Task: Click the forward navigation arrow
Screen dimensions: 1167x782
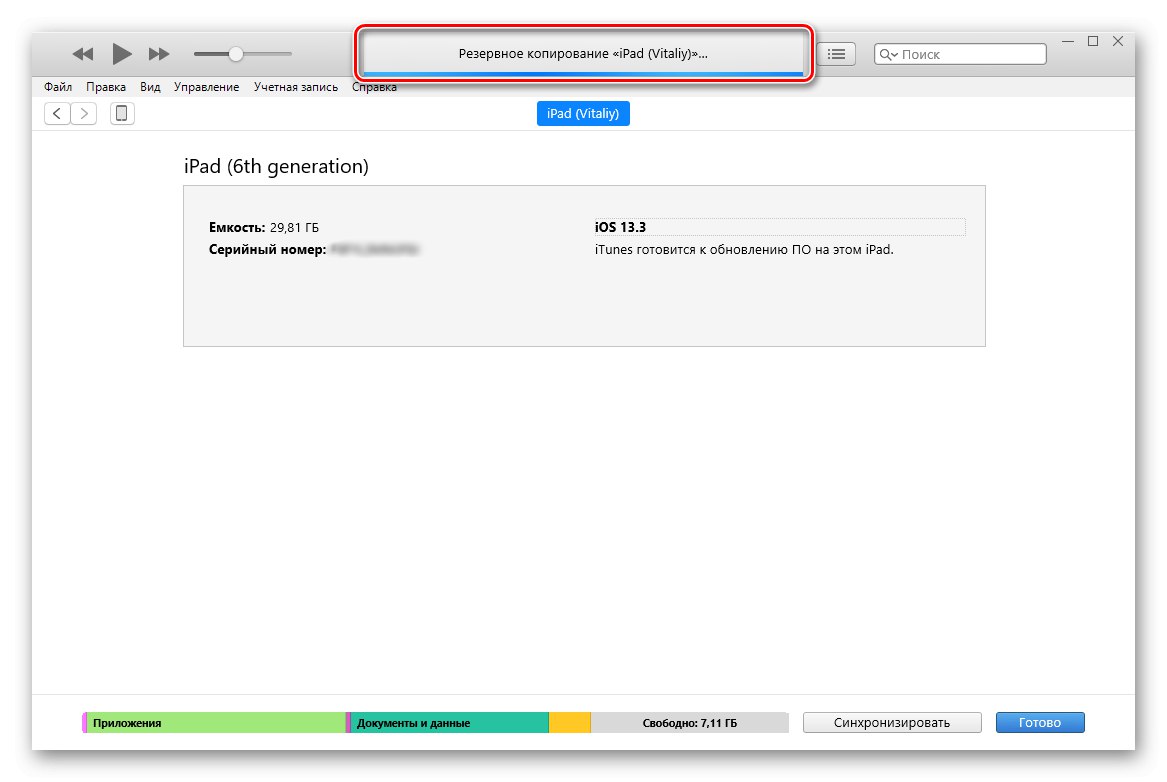Action: pyautogui.click(x=84, y=114)
